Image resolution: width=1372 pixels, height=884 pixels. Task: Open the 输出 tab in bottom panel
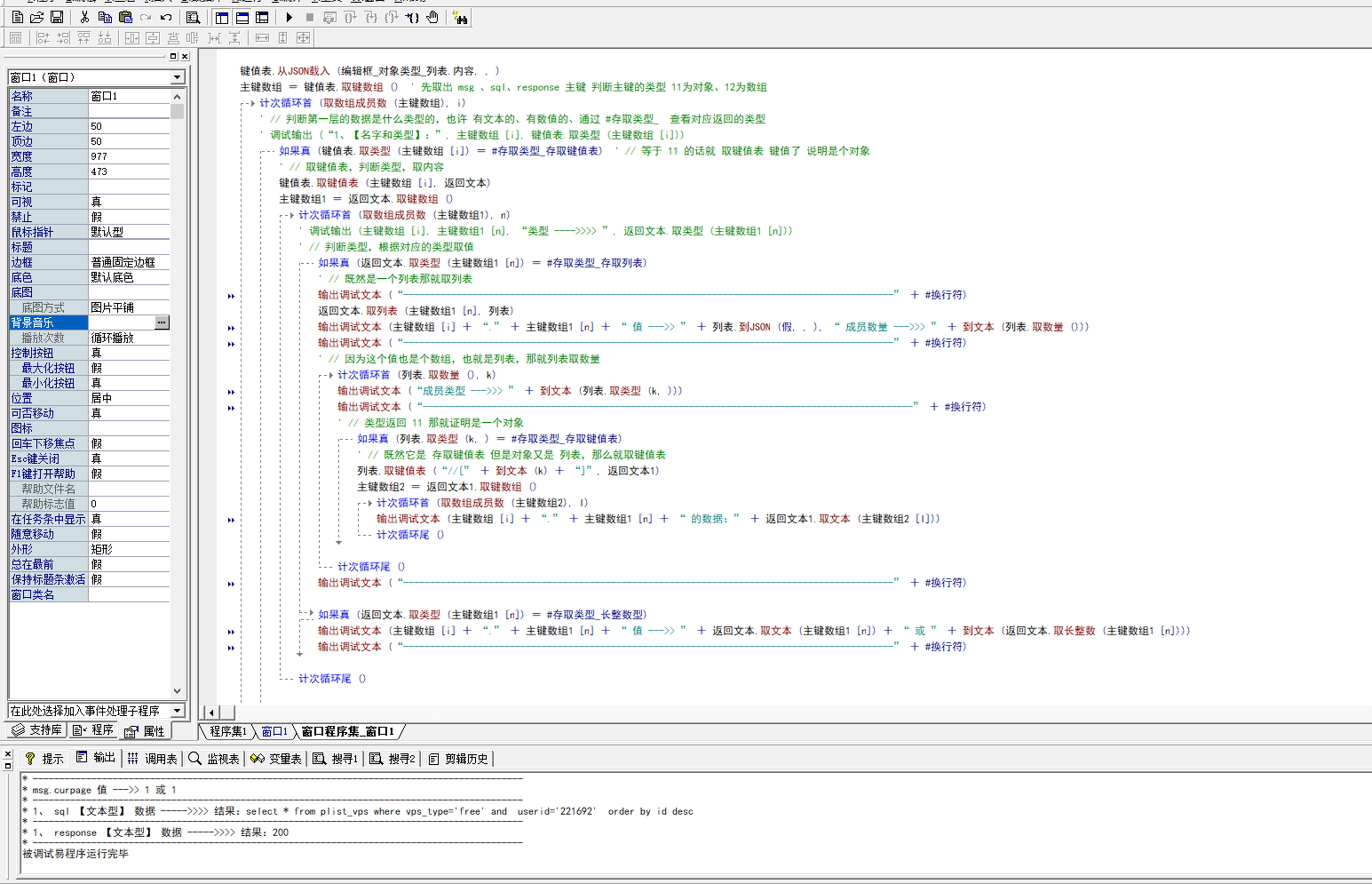click(x=96, y=758)
